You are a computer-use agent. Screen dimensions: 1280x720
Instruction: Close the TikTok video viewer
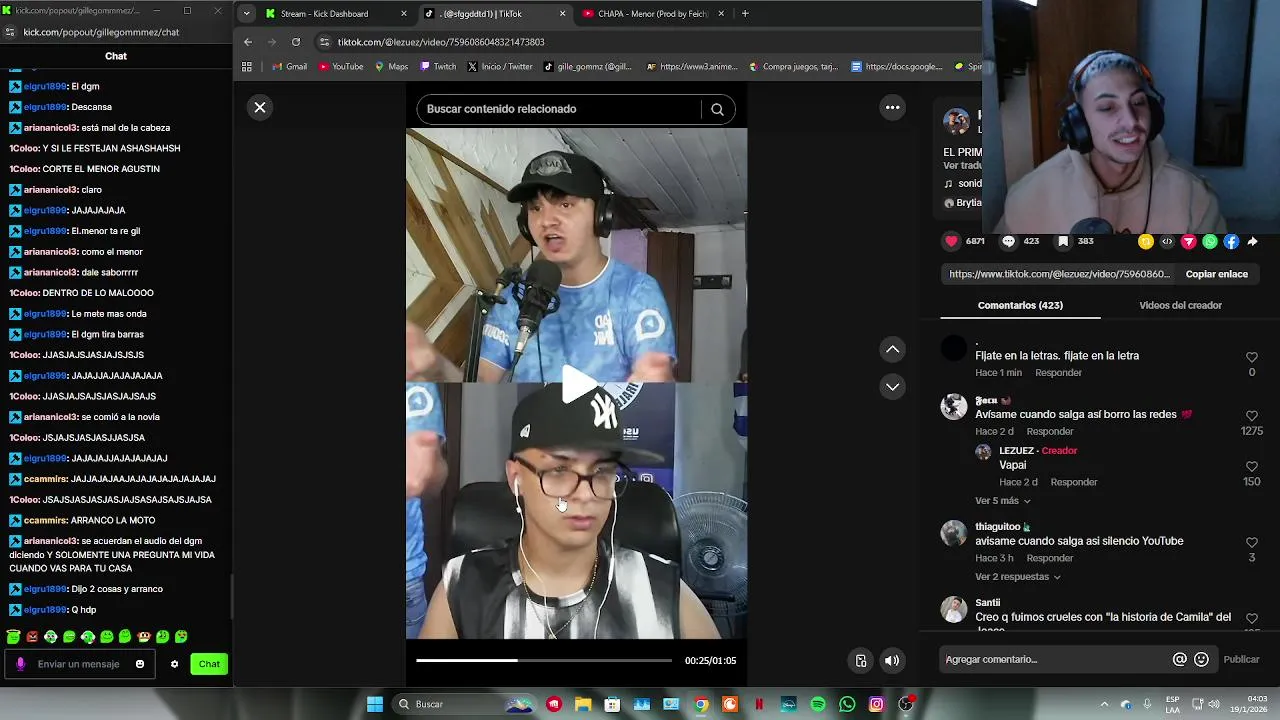coord(260,108)
